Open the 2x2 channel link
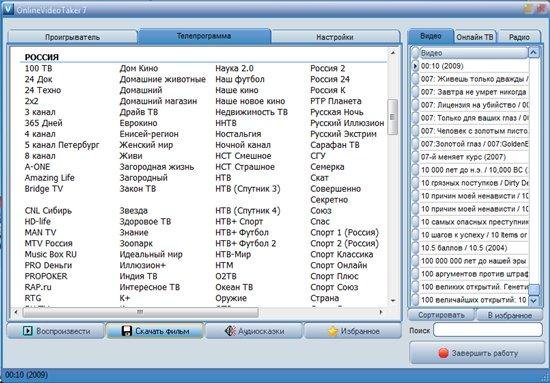The height and width of the screenshot is (383, 550). click(x=32, y=101)
